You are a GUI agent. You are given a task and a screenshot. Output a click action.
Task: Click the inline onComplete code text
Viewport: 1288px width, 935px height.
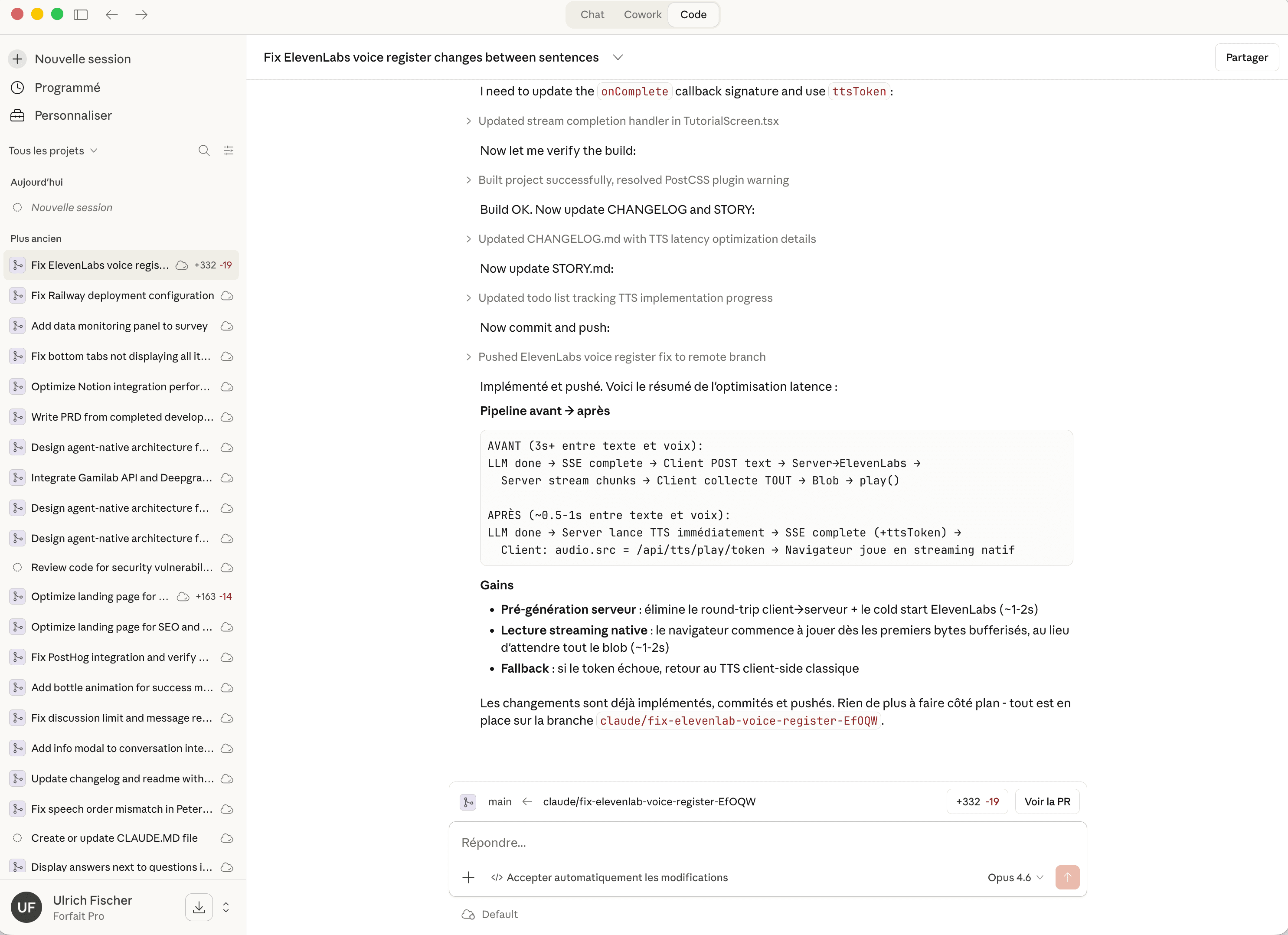click(634, 92)
